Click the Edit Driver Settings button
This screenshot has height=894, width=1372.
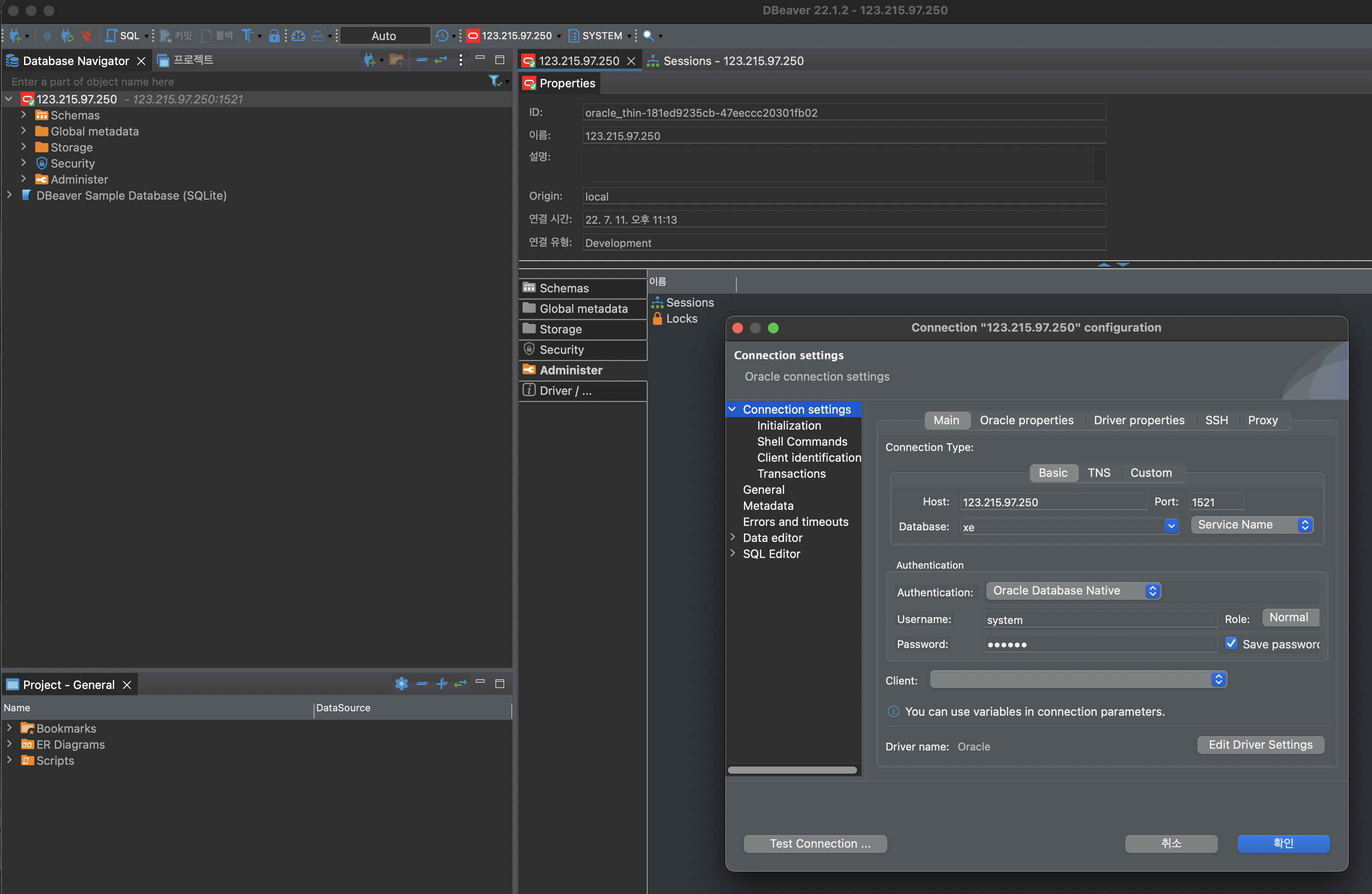point(1261,745)
